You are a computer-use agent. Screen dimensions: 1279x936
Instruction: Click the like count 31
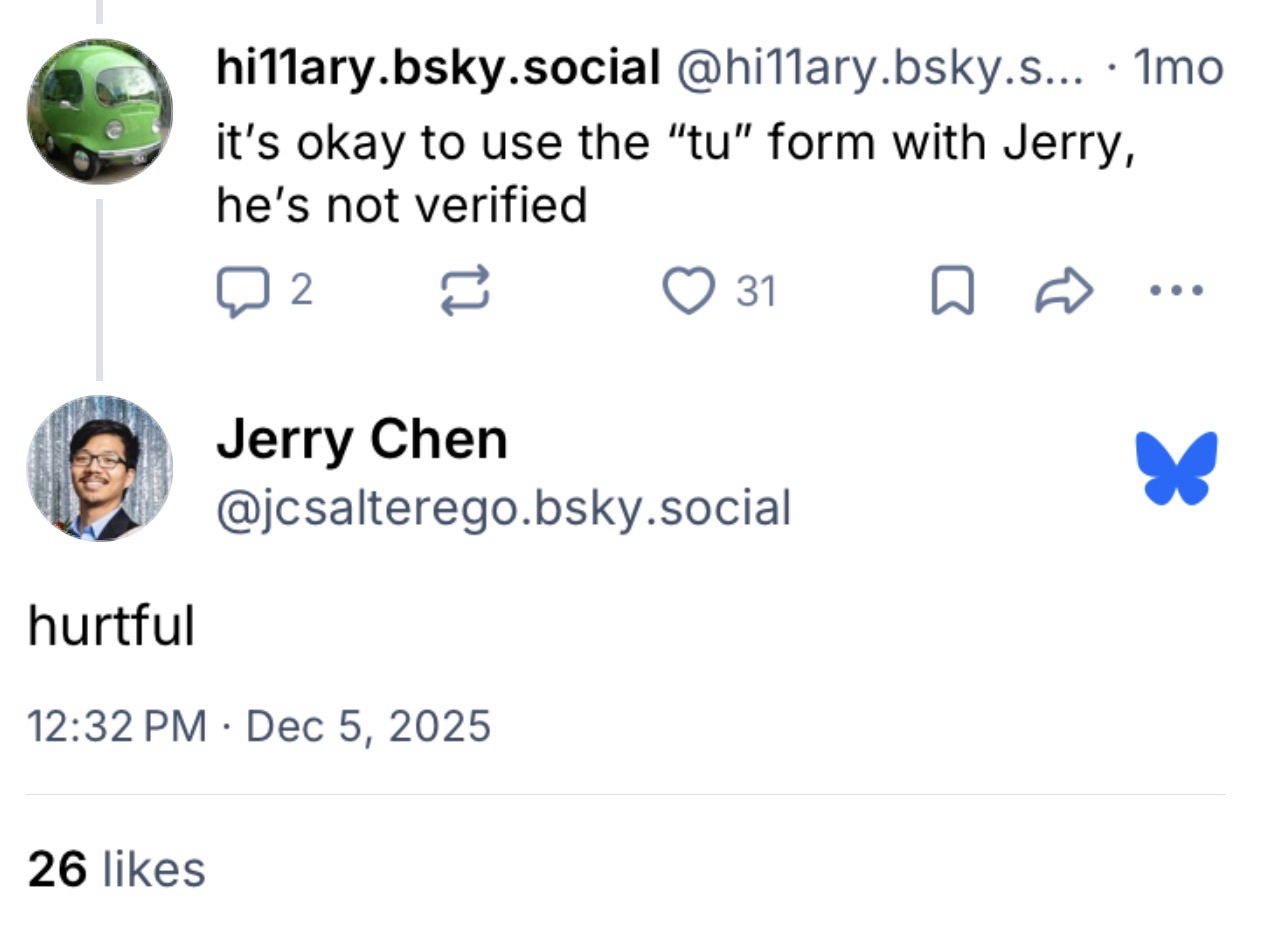click(x=756, y=292)
